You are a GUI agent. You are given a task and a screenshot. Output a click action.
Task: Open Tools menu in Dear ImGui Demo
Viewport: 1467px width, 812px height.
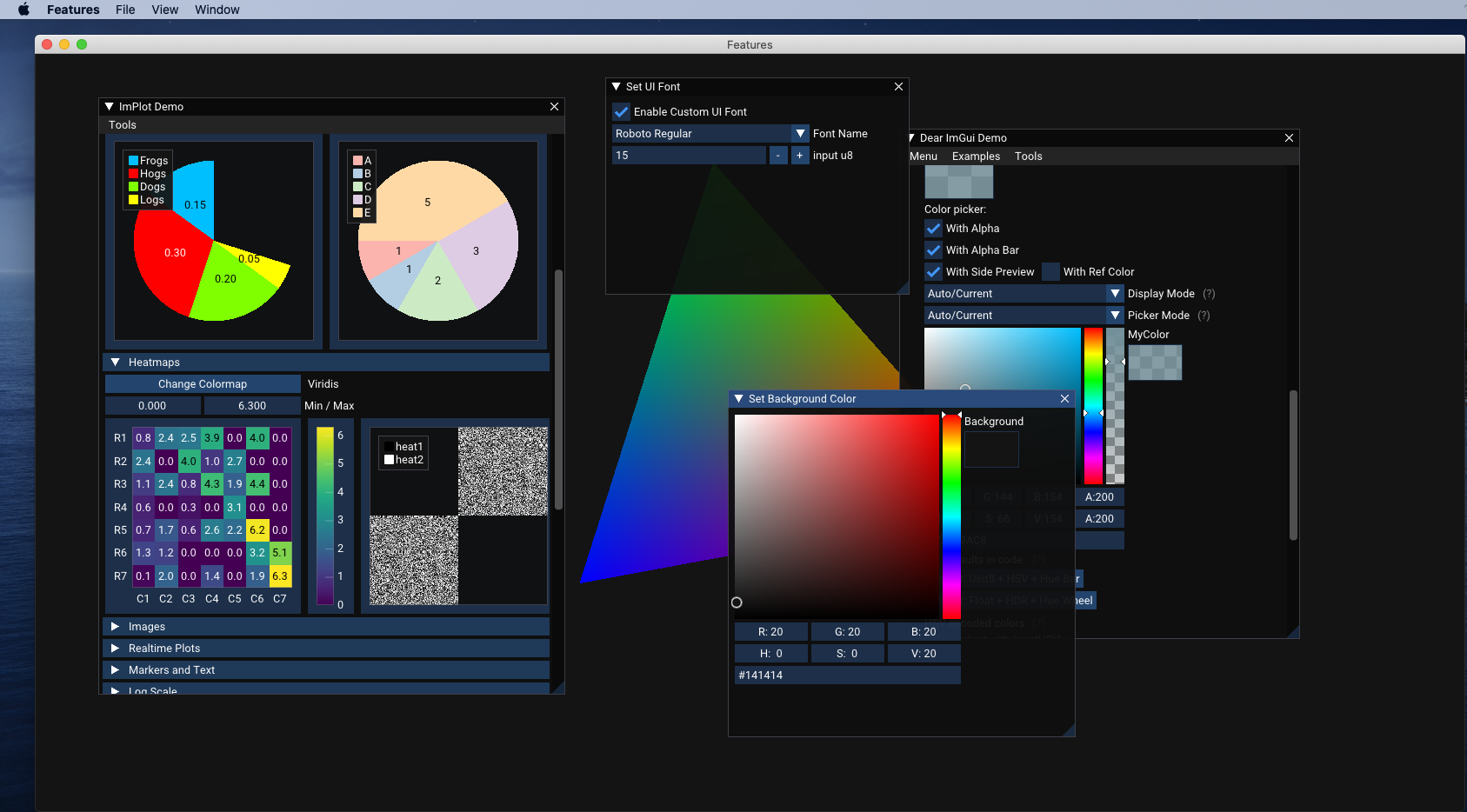click(x=1028, y=156)
